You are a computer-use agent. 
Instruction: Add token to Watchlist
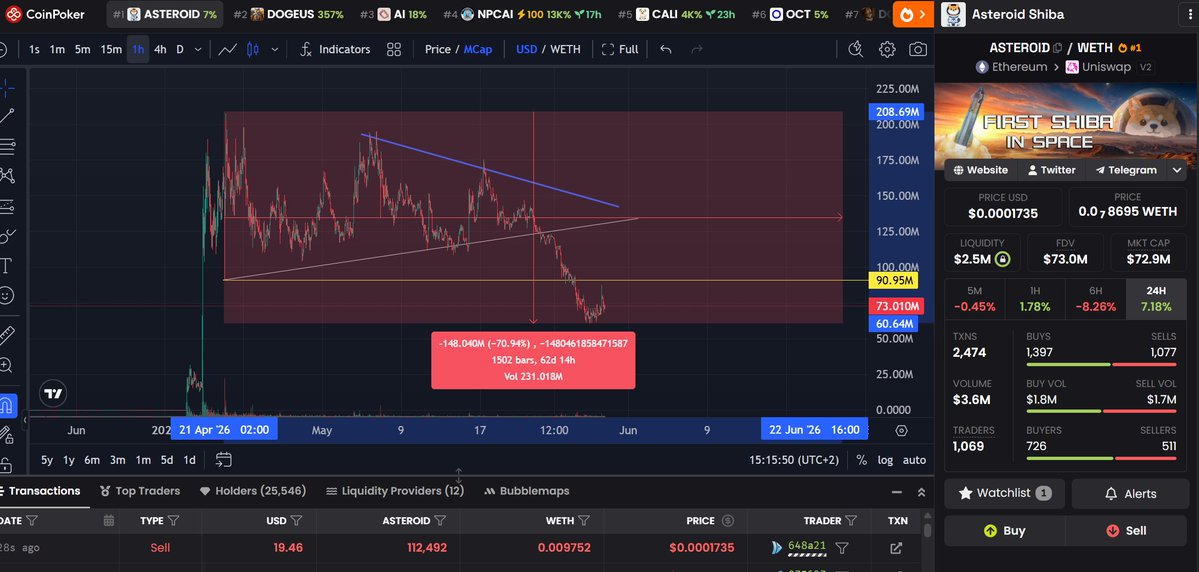(1004, 493)
